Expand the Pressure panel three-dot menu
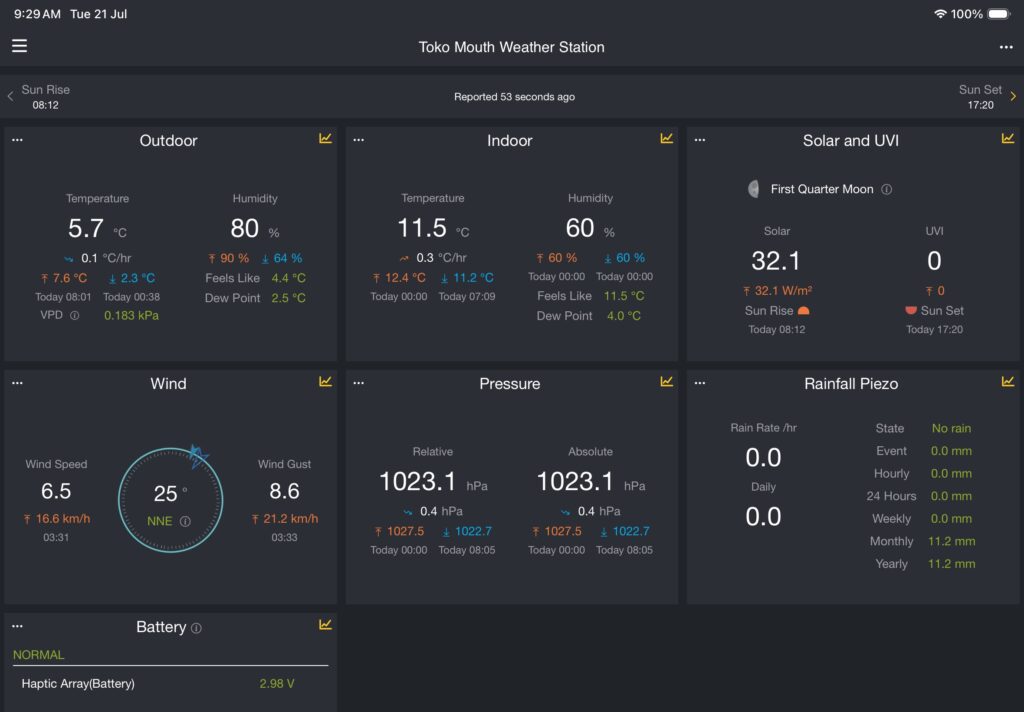Image resolution: width=1024 pixels, height=712 pixels. (359, 383)
